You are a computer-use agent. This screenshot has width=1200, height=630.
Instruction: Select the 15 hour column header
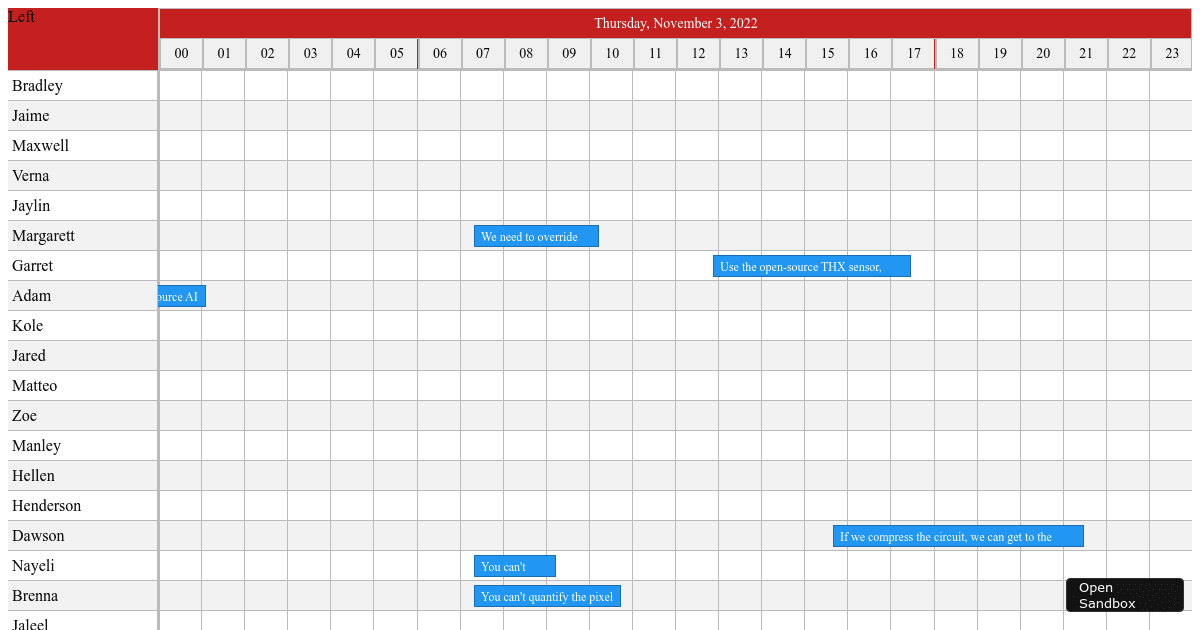tap(827, 54)
